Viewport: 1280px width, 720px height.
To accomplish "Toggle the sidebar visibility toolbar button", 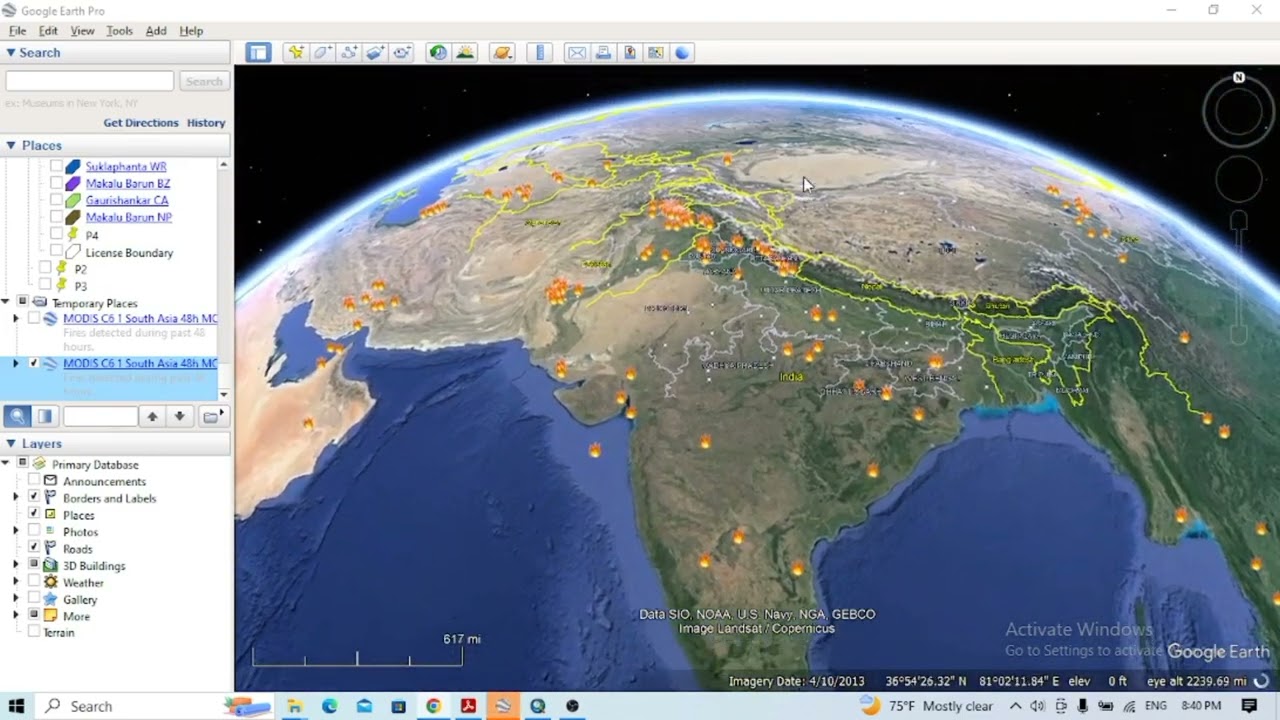I will [259, 53].
